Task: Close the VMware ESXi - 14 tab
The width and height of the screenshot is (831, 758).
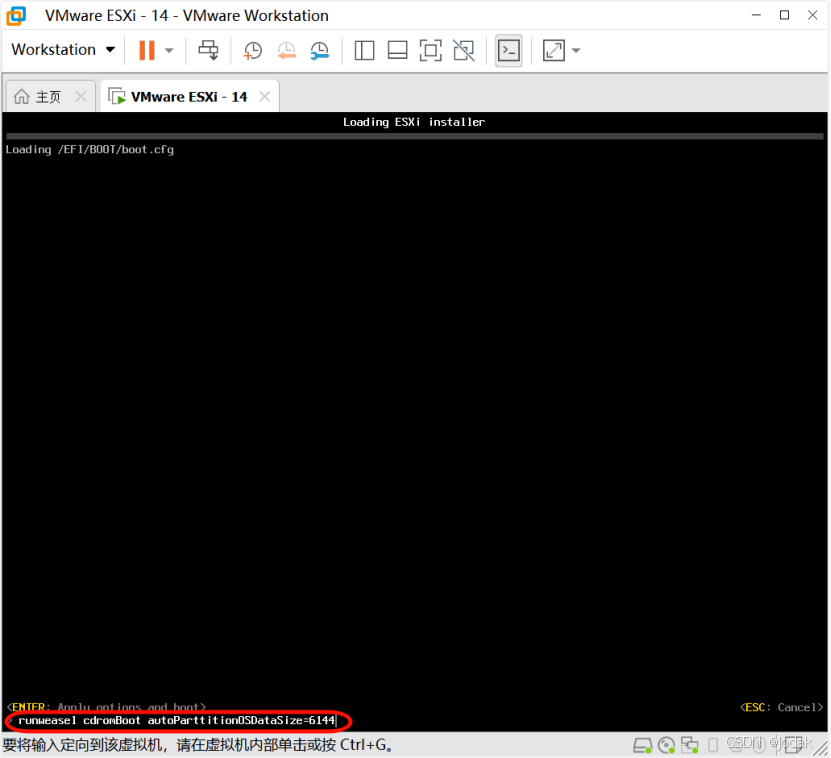Action: click(x=264, y=96)
